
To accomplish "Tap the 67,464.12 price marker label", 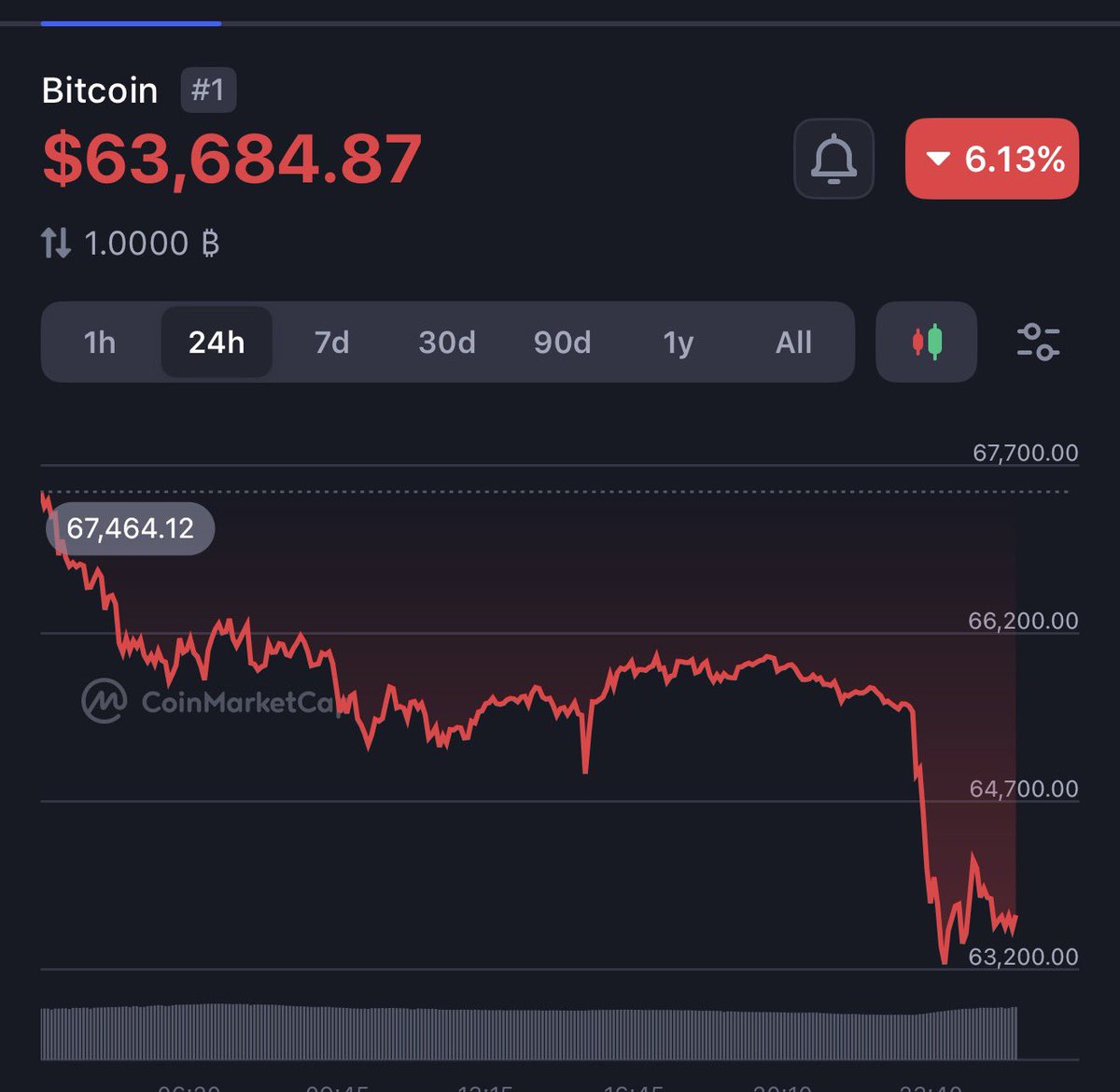I will (x=131, y=528).
